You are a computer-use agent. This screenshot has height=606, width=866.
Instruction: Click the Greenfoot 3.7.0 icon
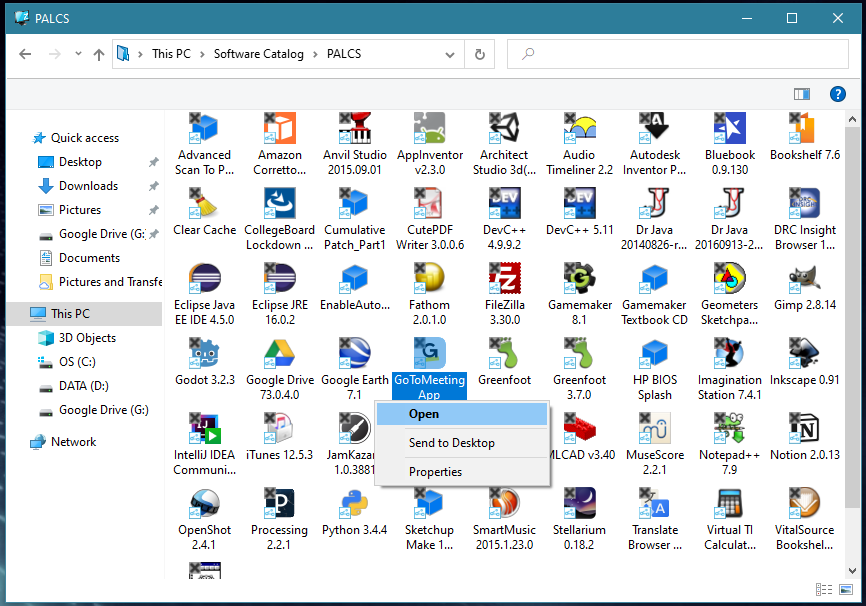(x=579, y=354)
